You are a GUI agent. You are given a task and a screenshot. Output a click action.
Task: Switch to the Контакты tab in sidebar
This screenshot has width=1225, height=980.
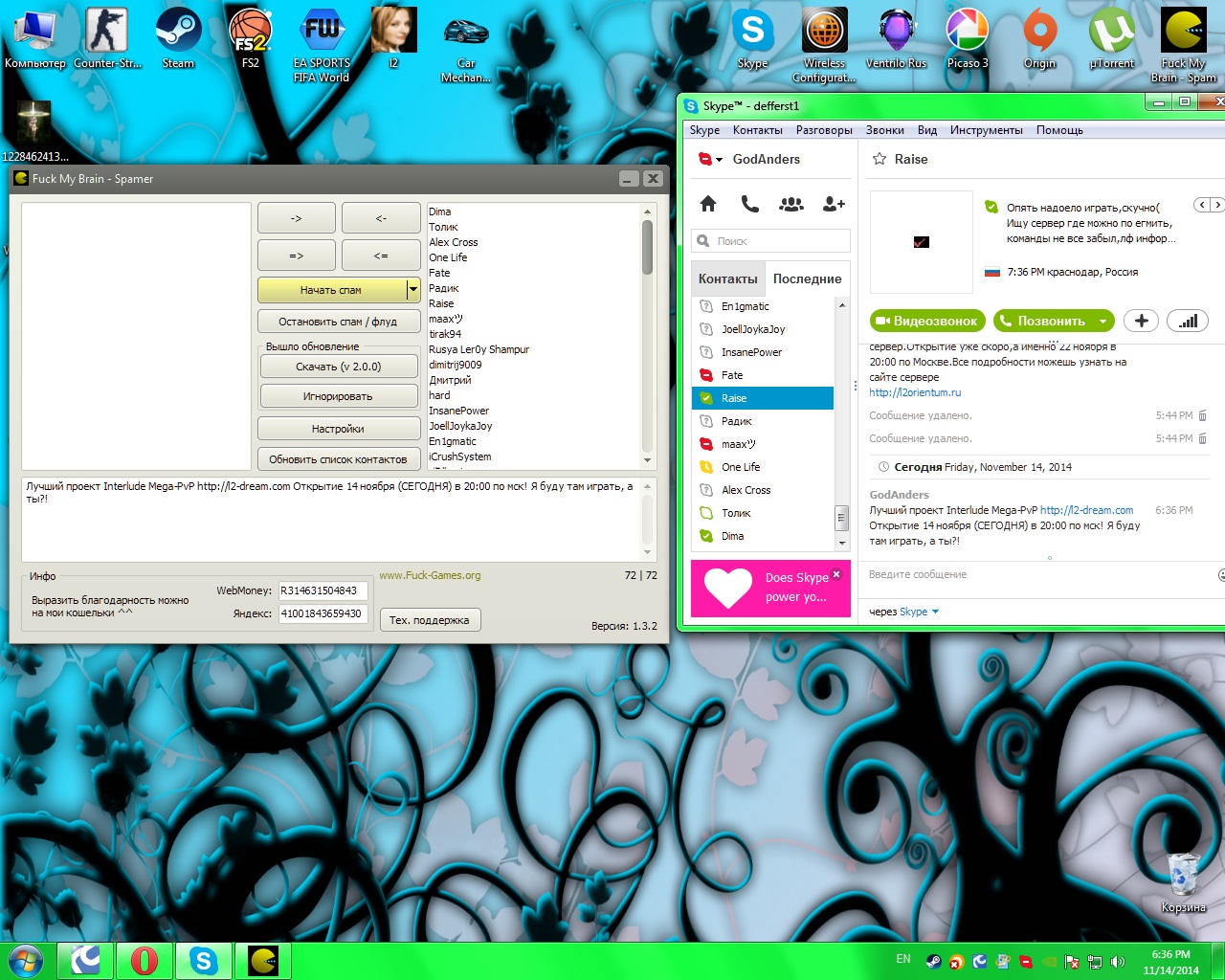point(728,278)
